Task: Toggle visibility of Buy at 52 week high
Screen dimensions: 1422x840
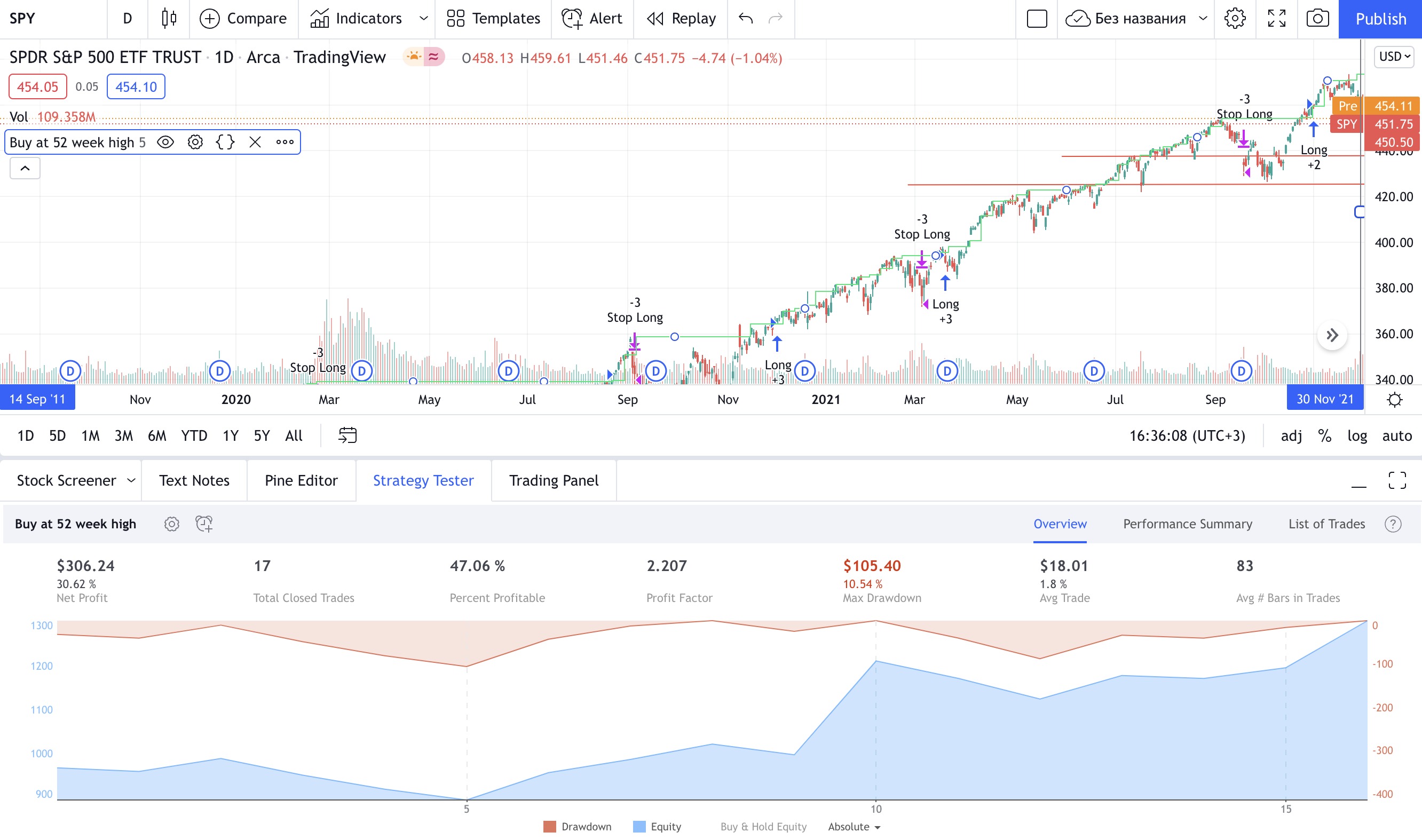Action: pos(165,142)
